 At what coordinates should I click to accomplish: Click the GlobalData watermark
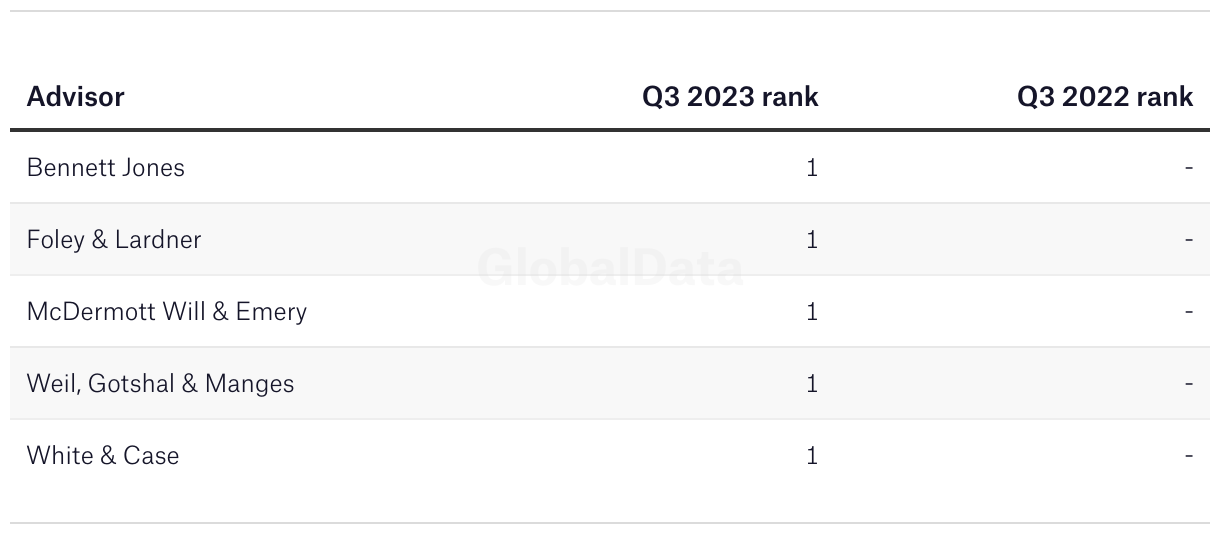[610, 268]
